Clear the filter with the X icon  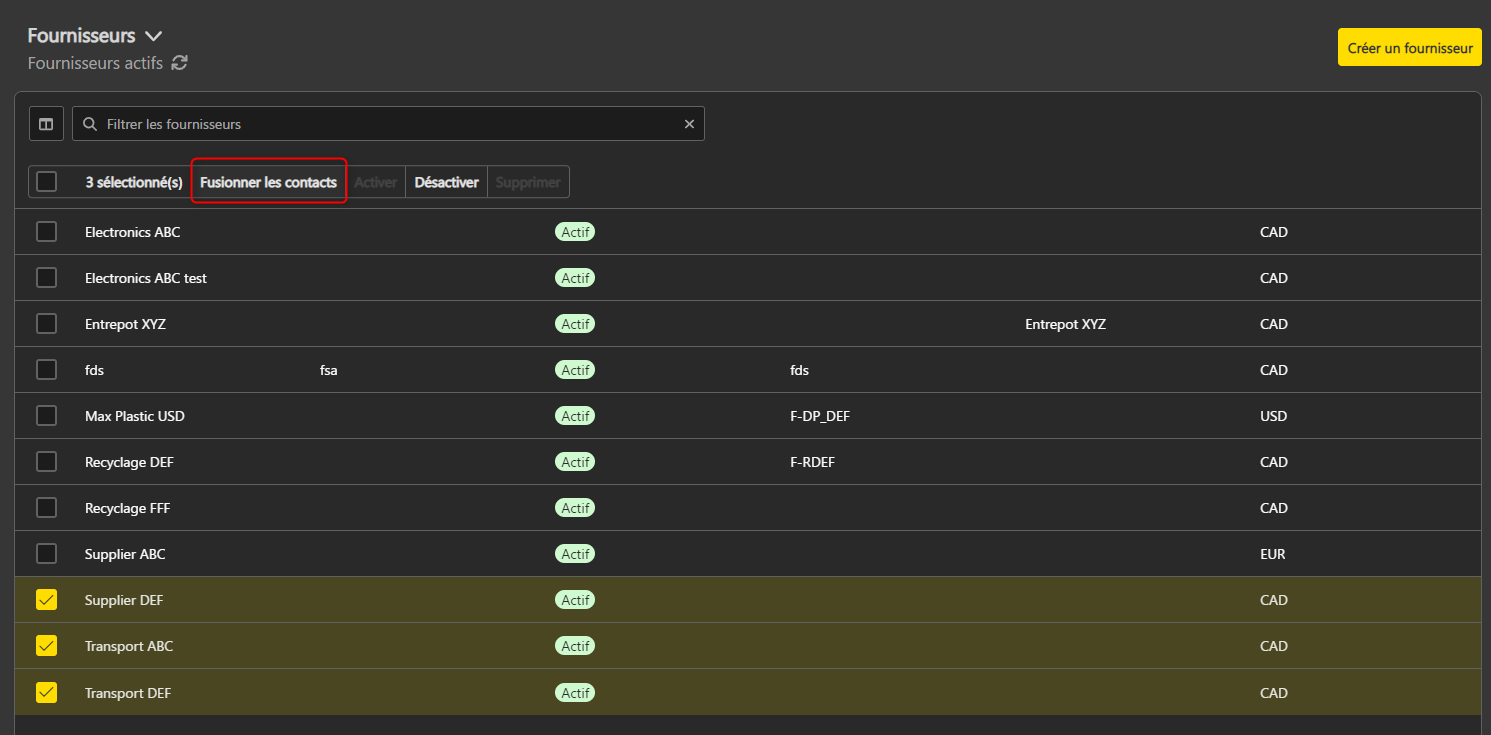[689, 124]
